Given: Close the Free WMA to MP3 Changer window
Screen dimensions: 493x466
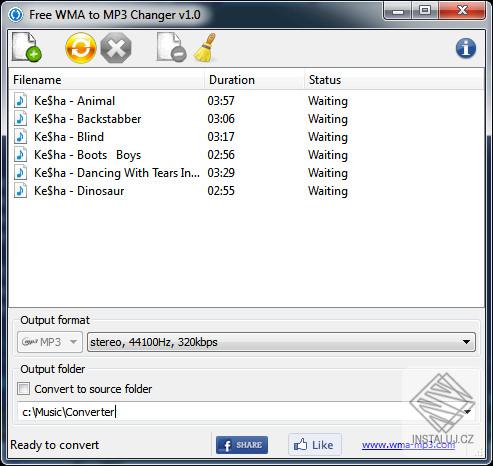Looking at the screenshot, I should (462, 11).
